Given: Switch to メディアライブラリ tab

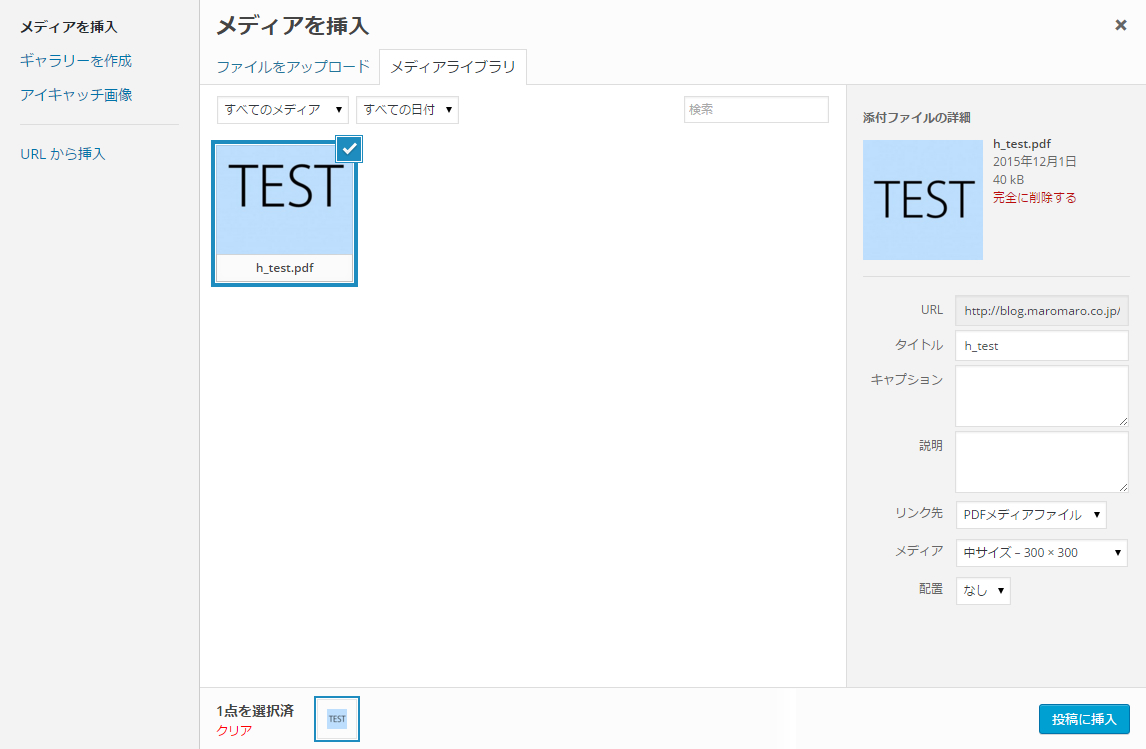Looking at the screenshot, I should tap(453, 67).
